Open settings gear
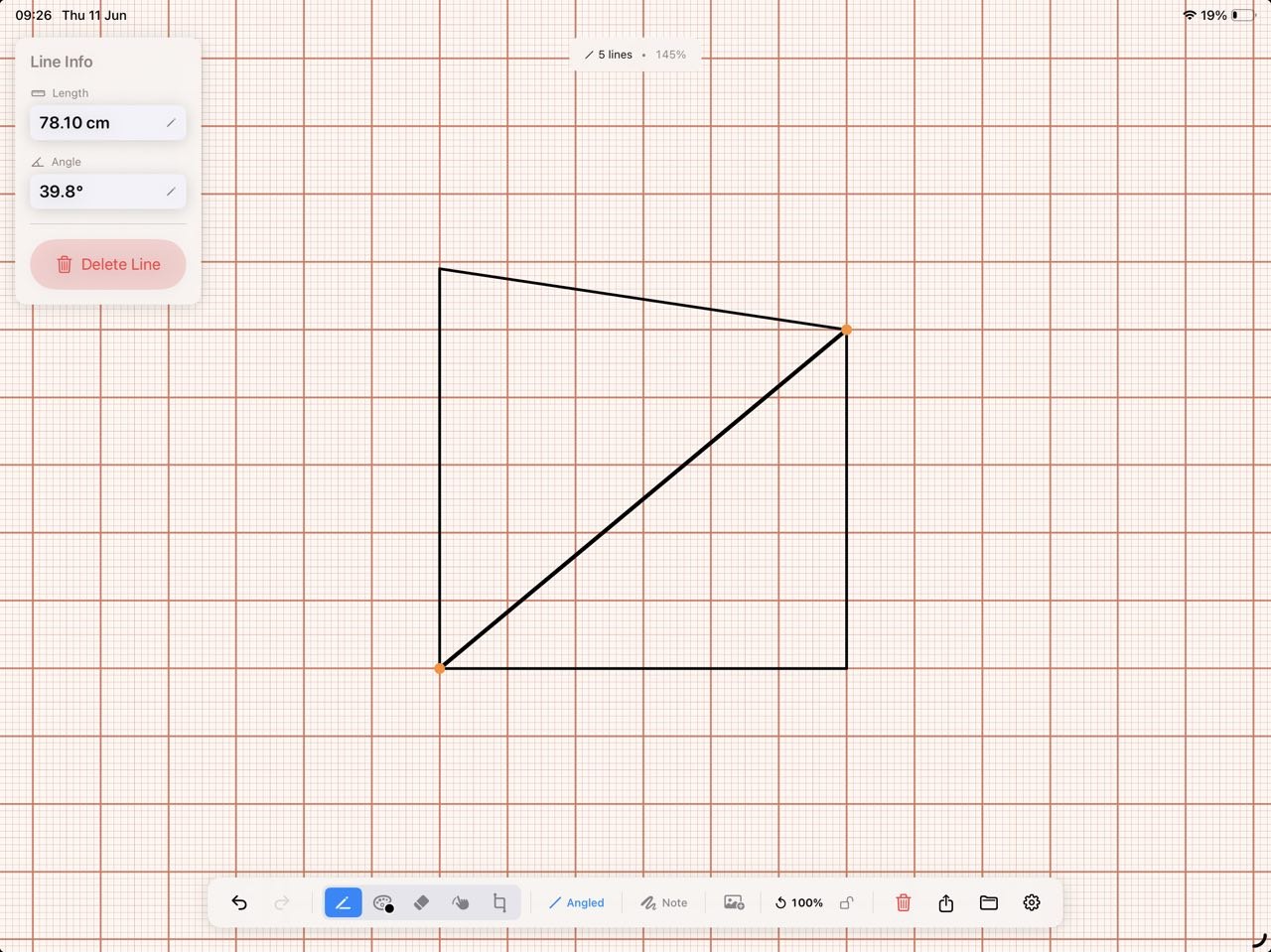Image resolution: width=1271 pixels, height=952 pixels. pos(1032,902)
